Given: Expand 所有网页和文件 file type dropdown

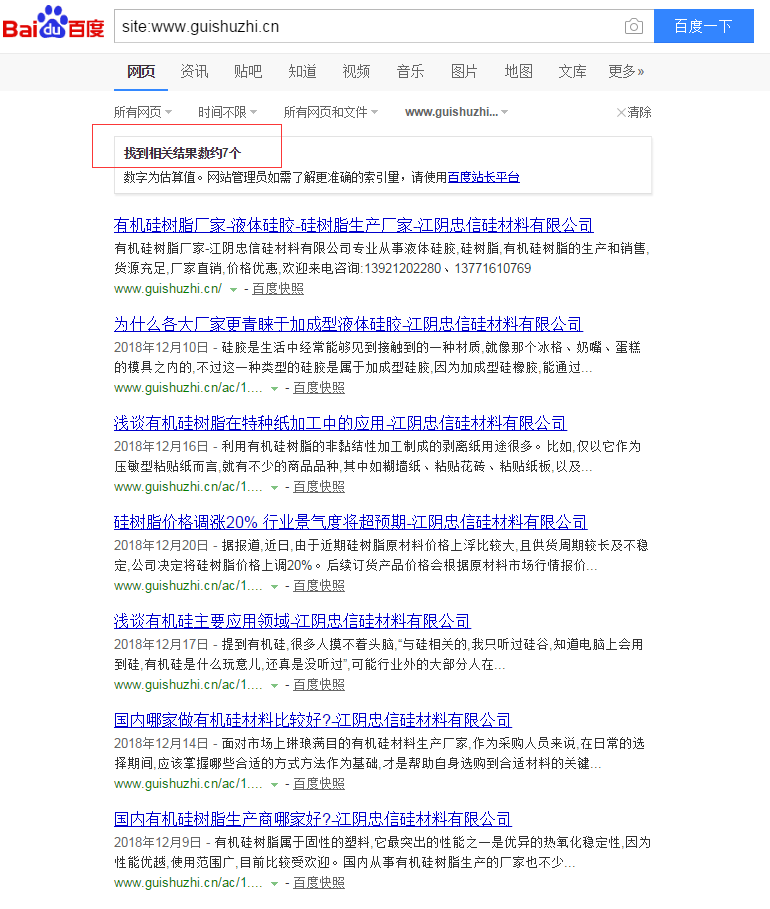Looking at the screenshot, I should point(330,112).
